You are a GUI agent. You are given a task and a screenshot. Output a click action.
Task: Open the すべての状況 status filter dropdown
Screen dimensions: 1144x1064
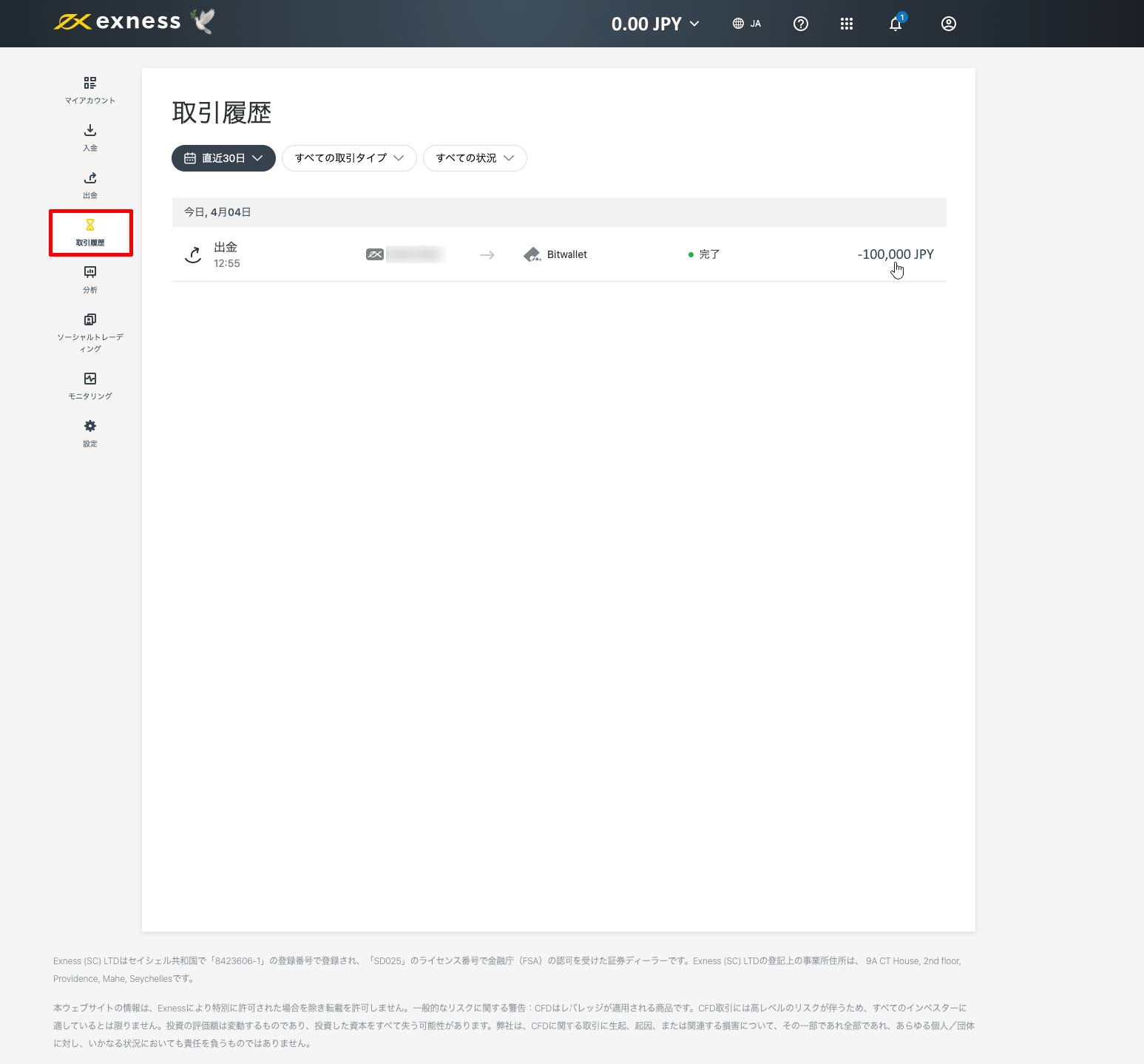(x=474, y=157)
